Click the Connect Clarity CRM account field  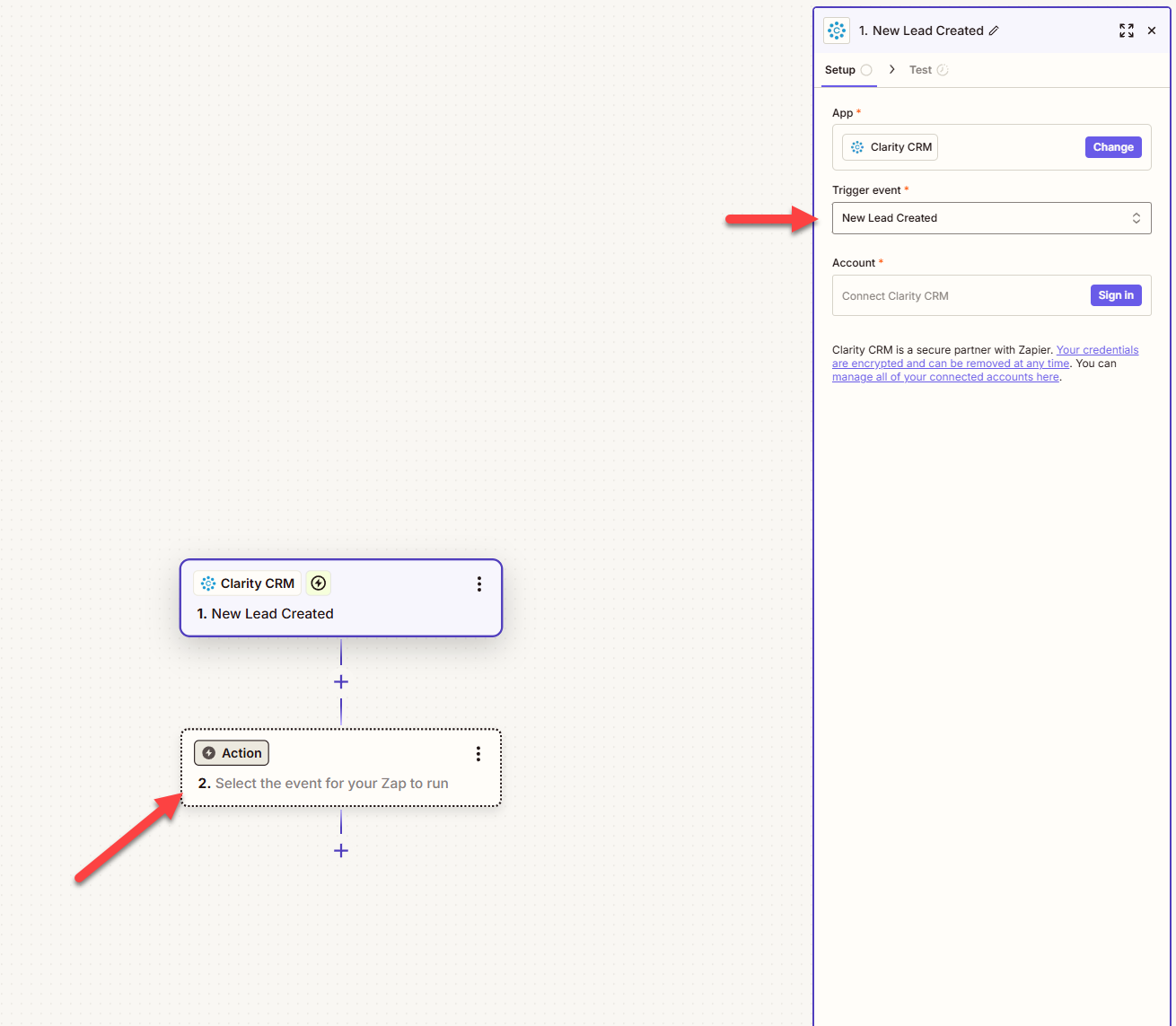(991, 295)
